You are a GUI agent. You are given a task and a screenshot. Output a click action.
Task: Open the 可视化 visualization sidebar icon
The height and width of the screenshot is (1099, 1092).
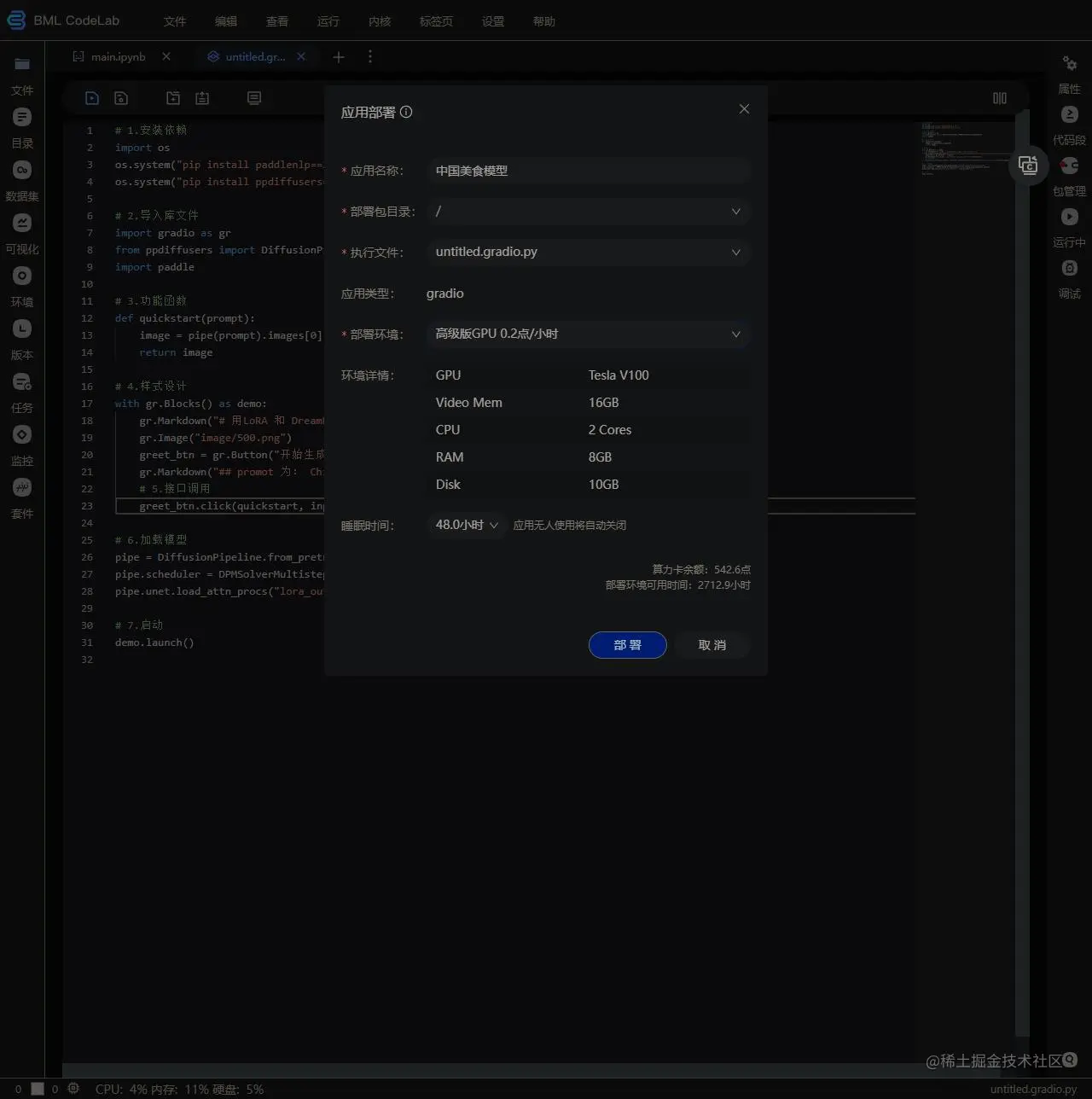22,223
